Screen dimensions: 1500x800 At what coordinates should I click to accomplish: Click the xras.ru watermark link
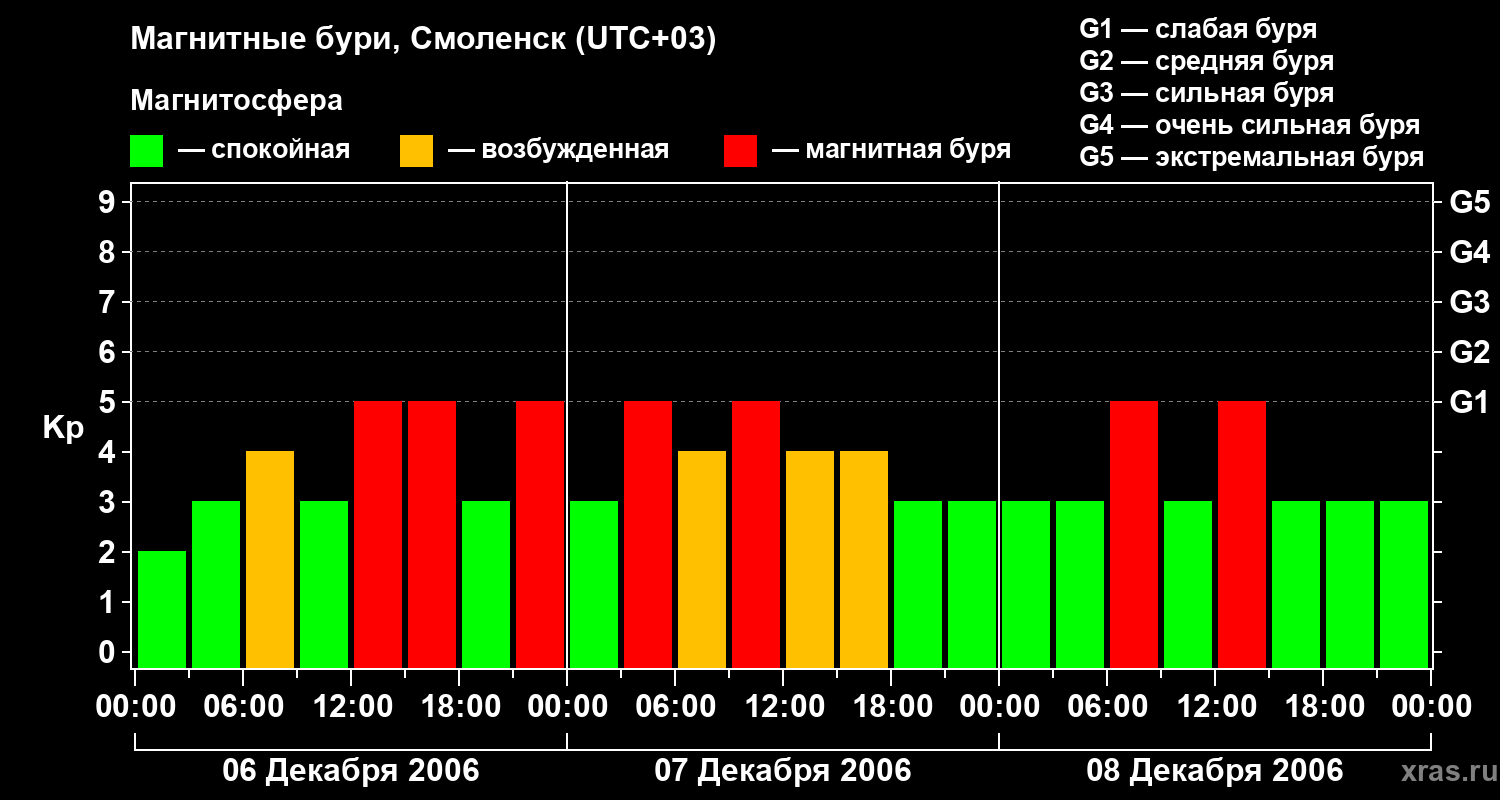1444,771
